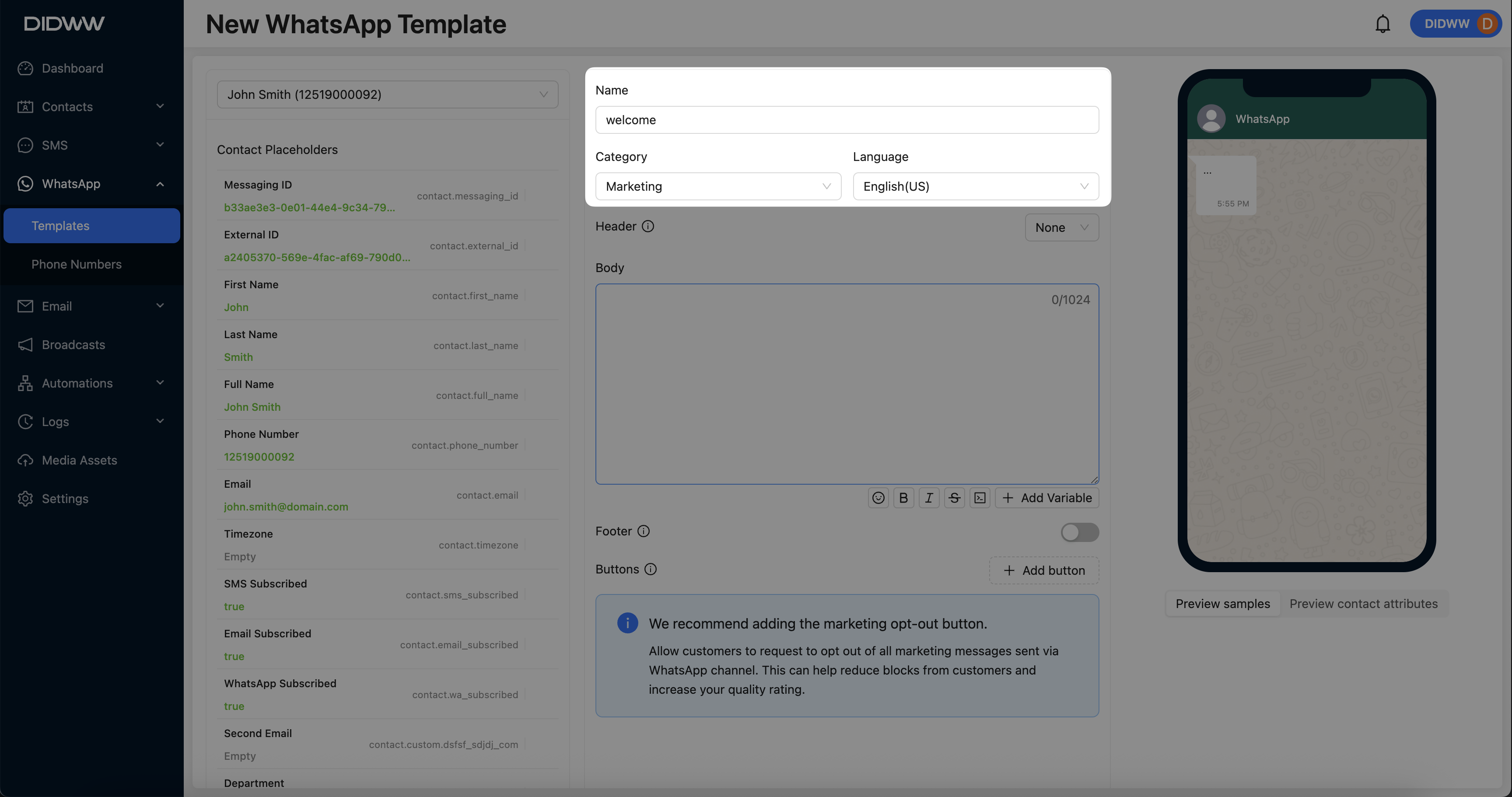Viewport: 1512px width, 797px height.
Task: Click Add Variable button
Action: pyautogui.click(x=1046, y=498)
